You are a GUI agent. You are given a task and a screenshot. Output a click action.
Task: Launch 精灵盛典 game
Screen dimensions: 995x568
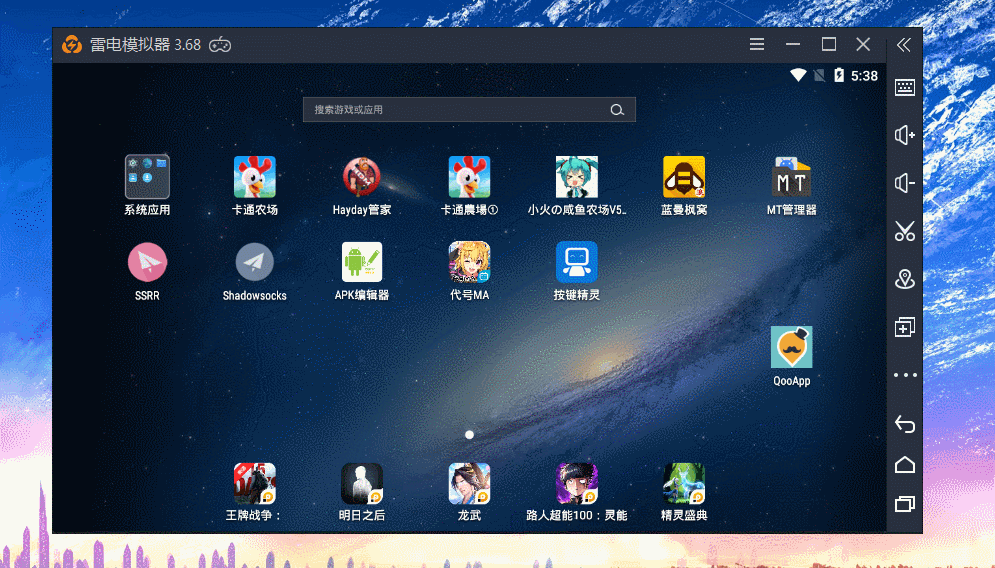click(x=684, y=484)
